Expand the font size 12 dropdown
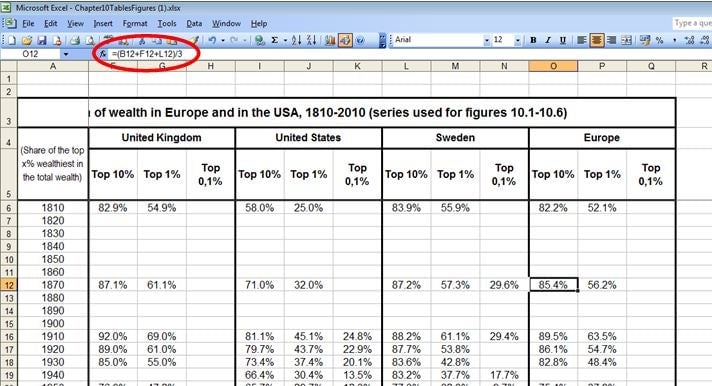The width and height of the screenshot is (712, 386). 518,40
